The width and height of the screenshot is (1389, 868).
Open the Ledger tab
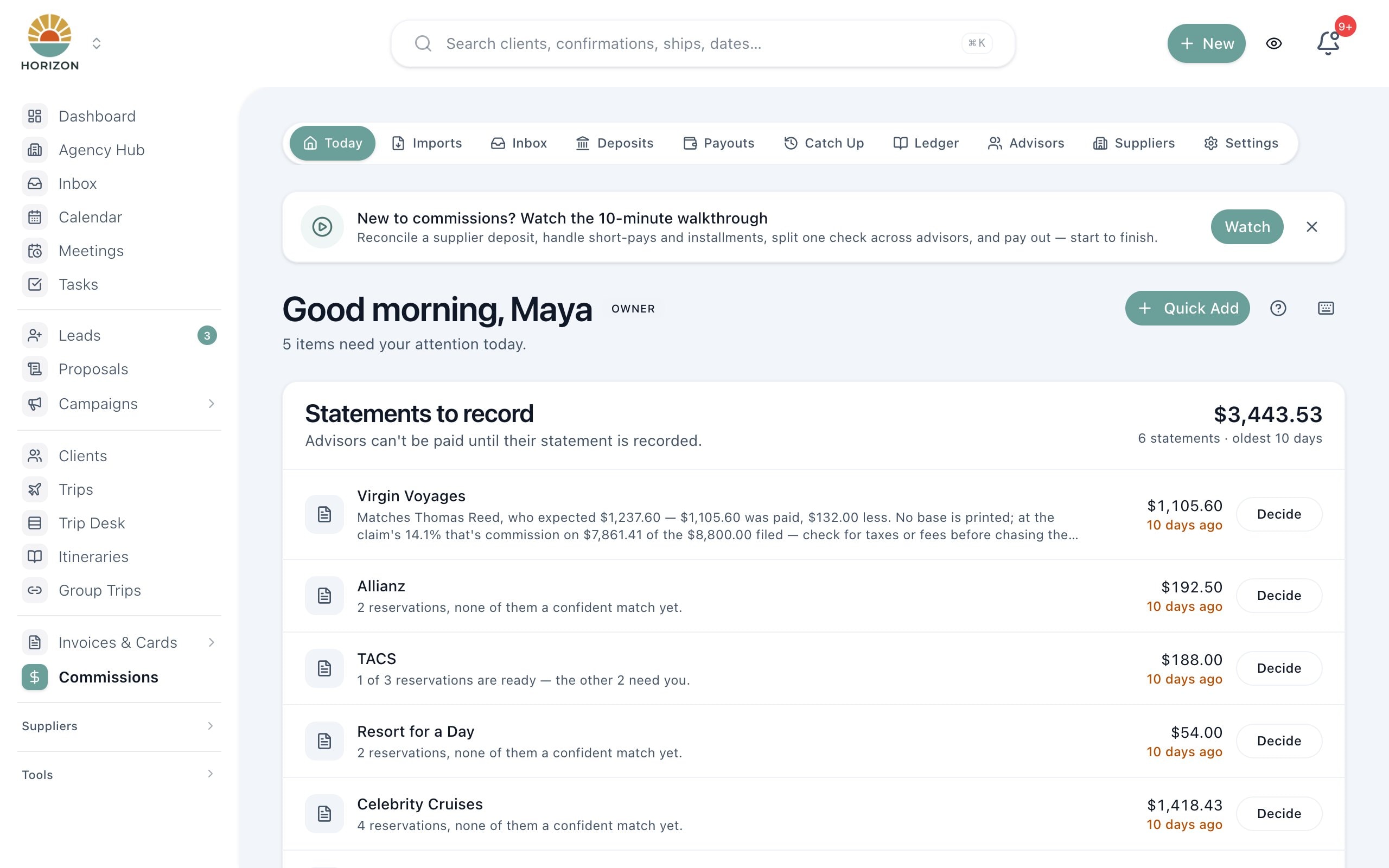[926, 143]
